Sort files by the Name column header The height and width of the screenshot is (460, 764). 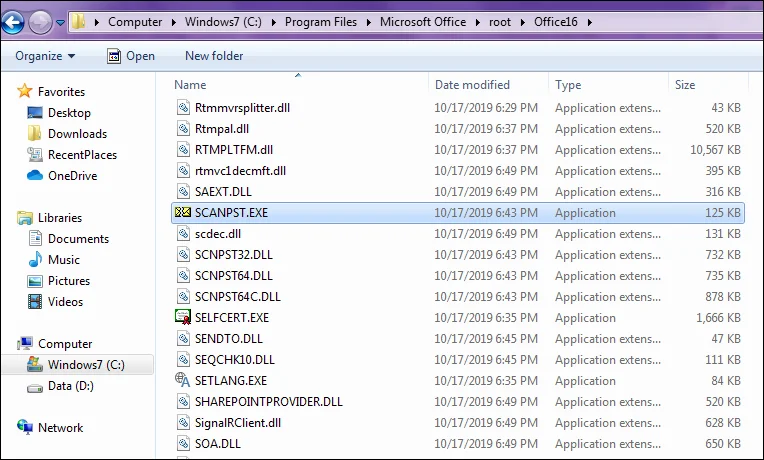point(190,85)
